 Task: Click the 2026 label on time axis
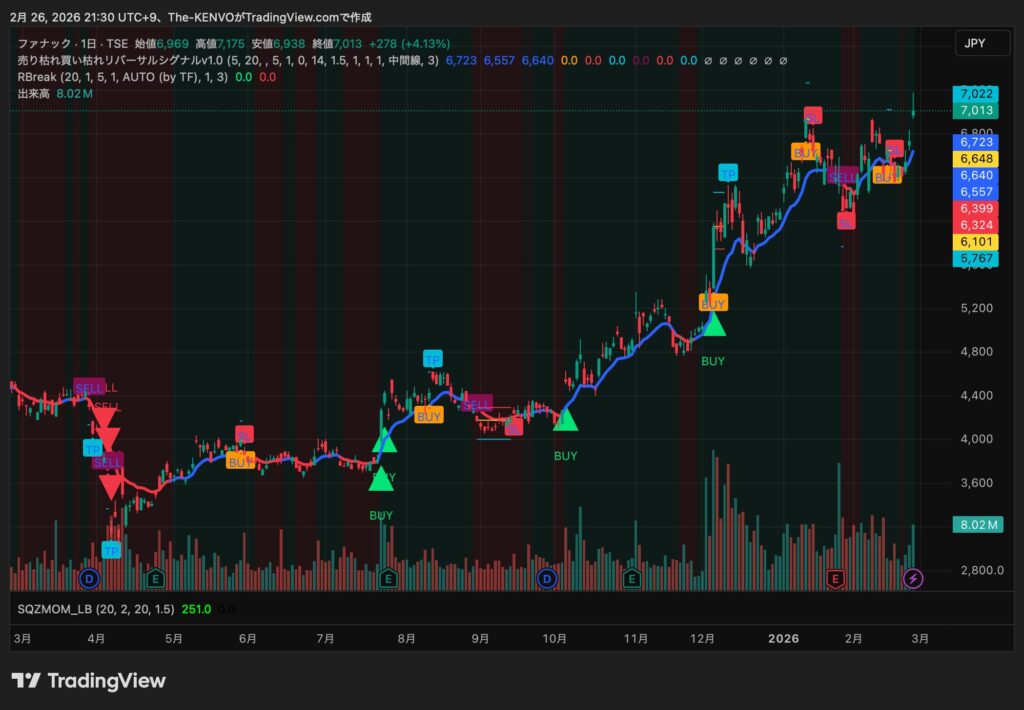(x=783, y=638)
